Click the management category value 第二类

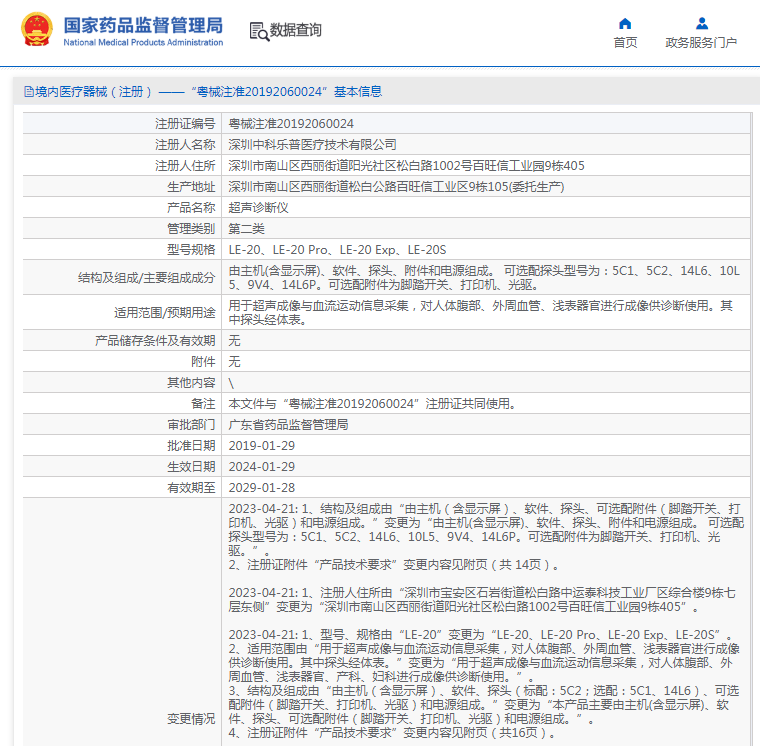click(246, 228)
